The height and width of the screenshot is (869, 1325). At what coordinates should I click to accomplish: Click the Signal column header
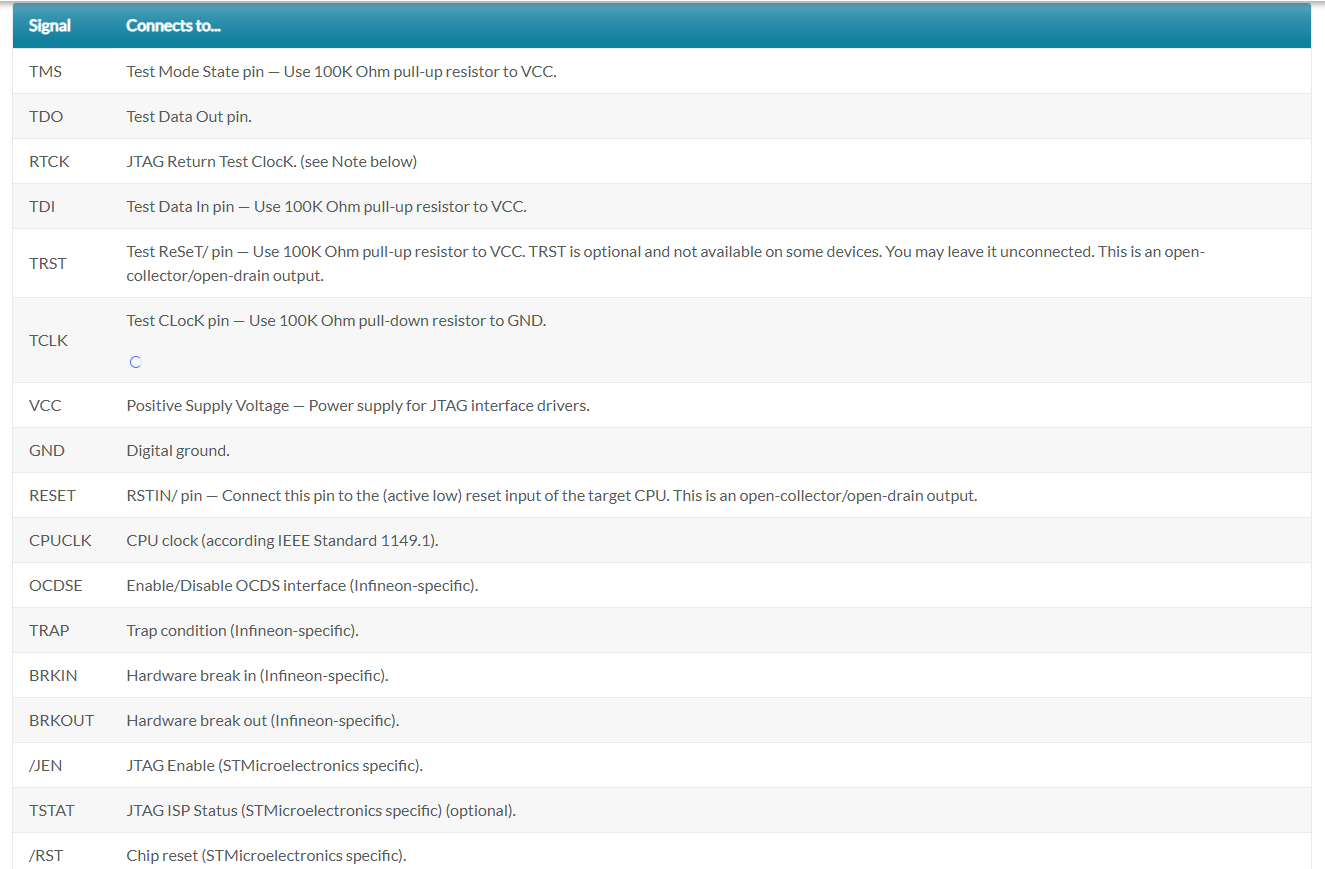pyautogui.click(x=50, y=26)
